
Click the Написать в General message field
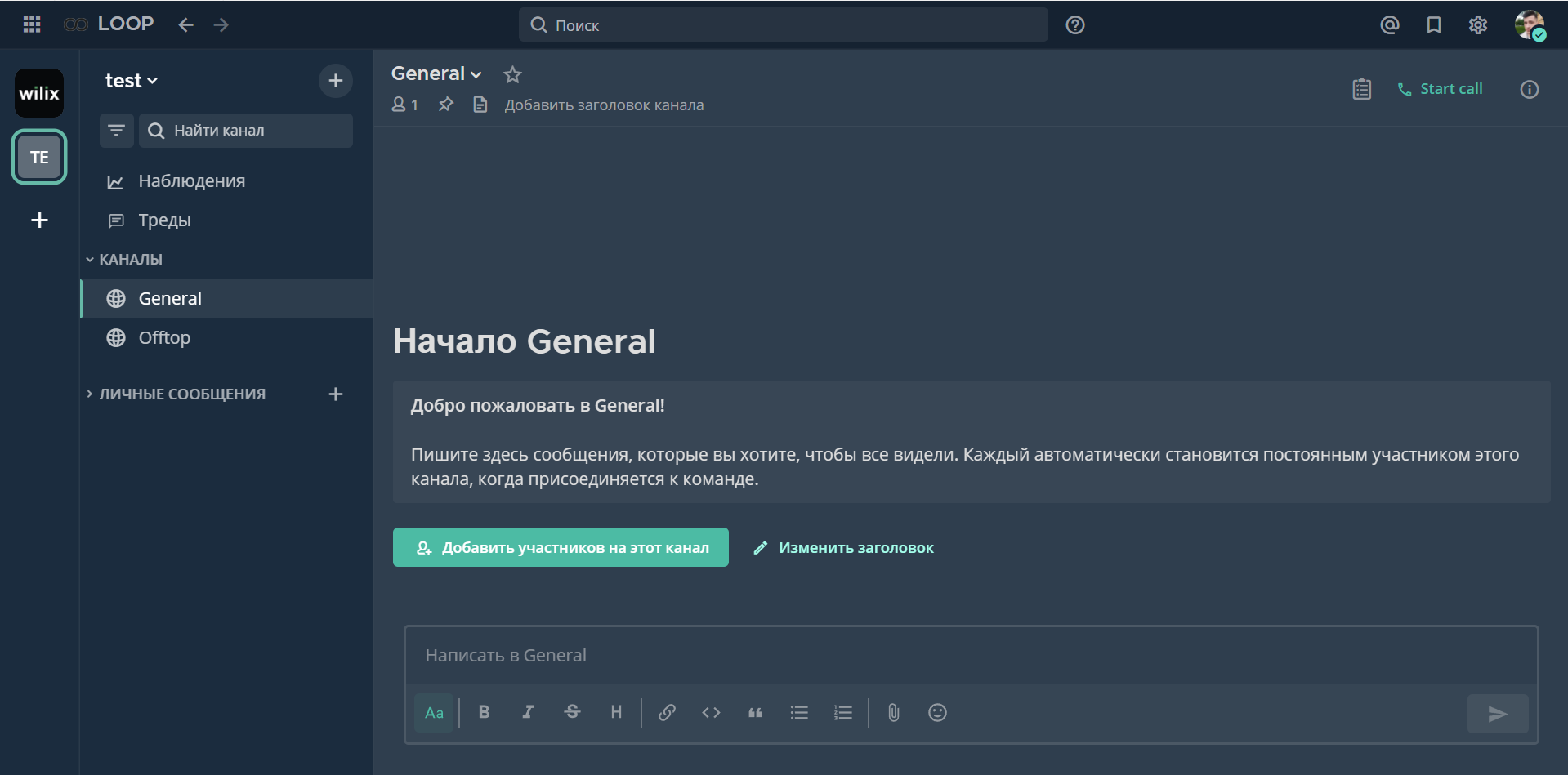click(971, 655)
